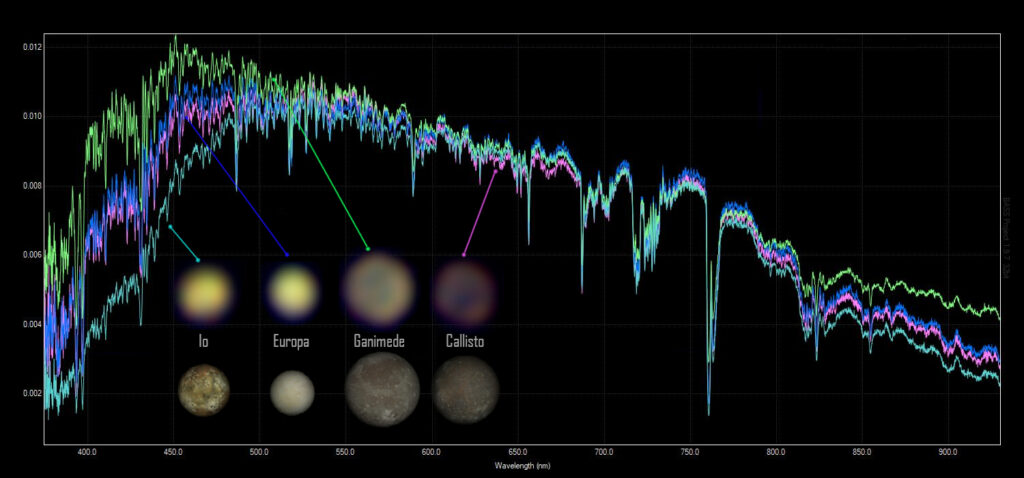Click the magenta callout dot above Callisto
Image resolution: width=1024 pixels, height=478 pixels.
point(463,254)
